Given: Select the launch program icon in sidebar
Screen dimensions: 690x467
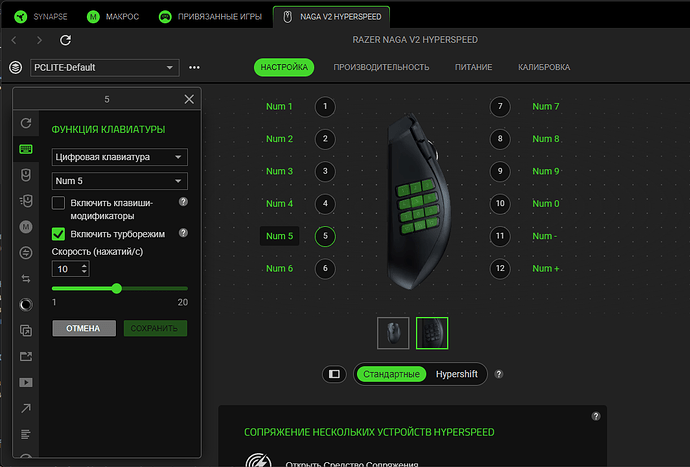Looking at the screenshot, I should click(26, 356).
